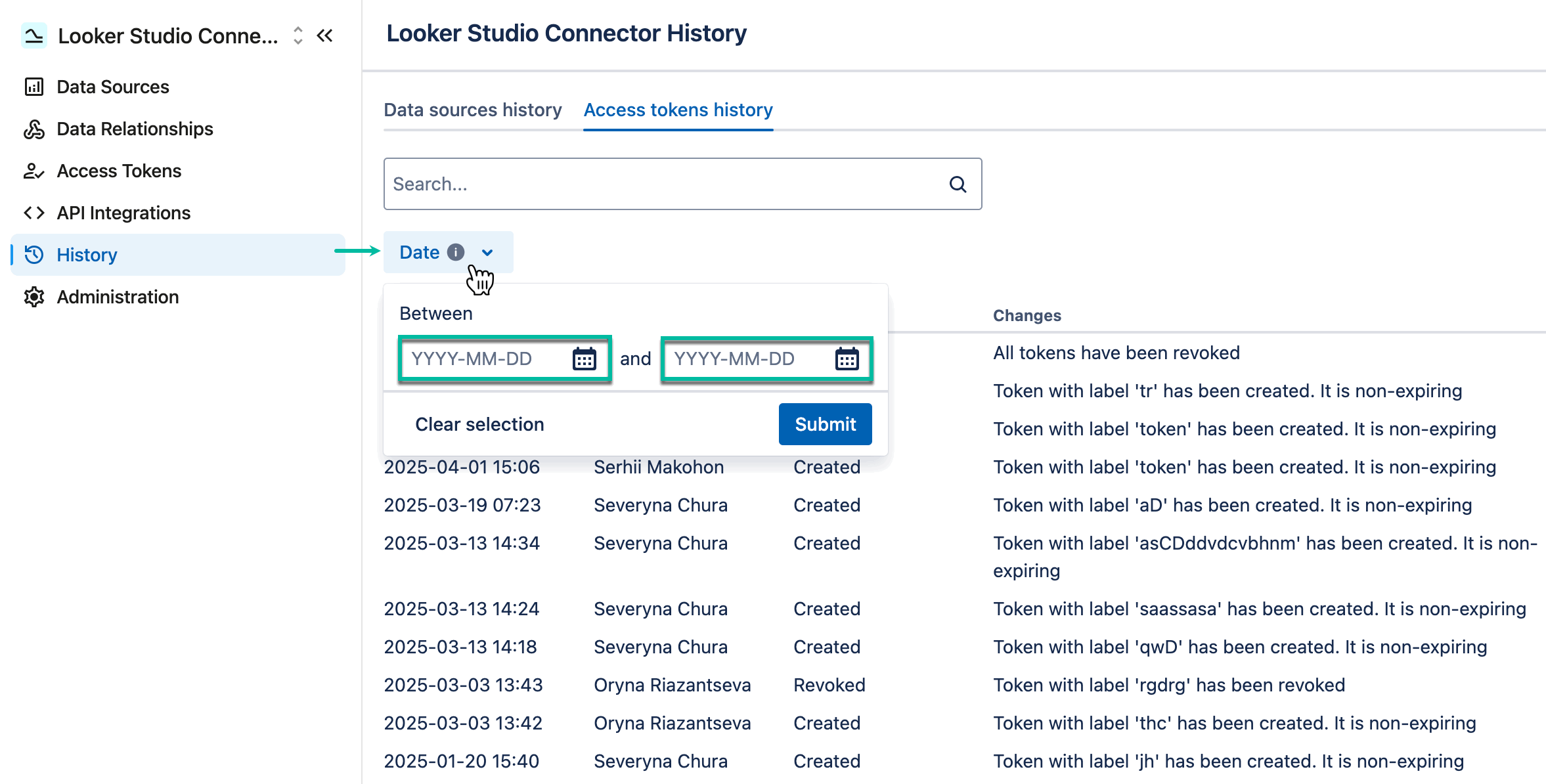Screen dimensions: 1546x784
Task: Switch to the Data sources history tab
Action: pos(472,110)
